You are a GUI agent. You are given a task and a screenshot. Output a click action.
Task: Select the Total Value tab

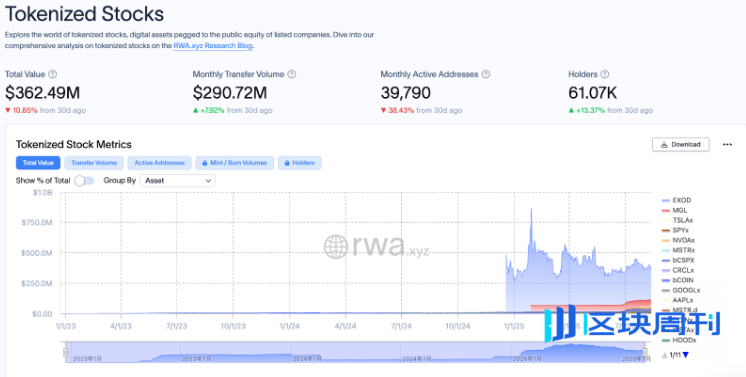pyautogui.click(x=38, y=163)
